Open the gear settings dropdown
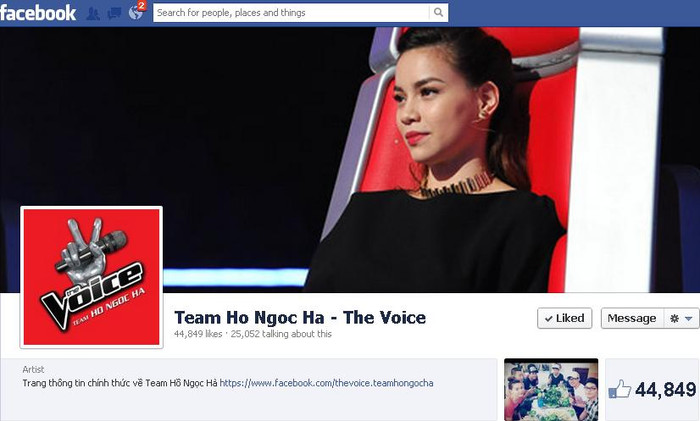This screenshot has width=700, height=421. click(x=681, y=318)
